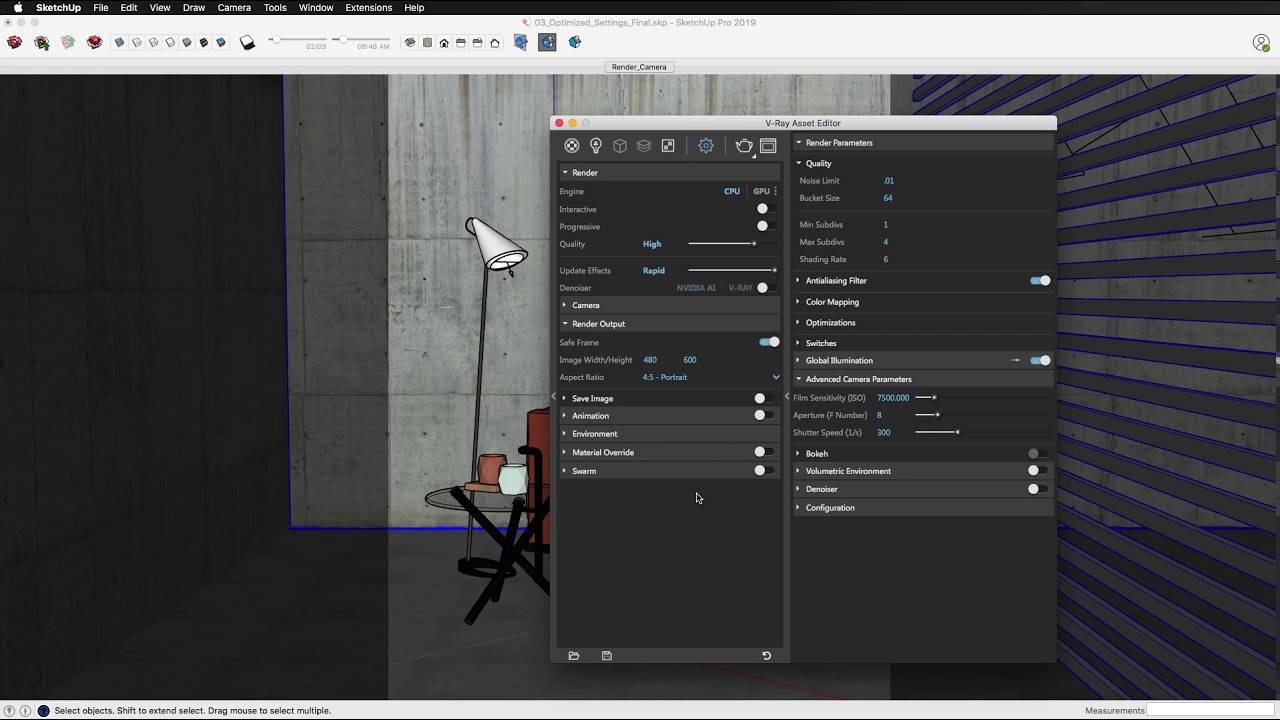This screenshot has height=720, width=1280.
Task: Click the Iso view icon
Action: [x=410, y=43]
